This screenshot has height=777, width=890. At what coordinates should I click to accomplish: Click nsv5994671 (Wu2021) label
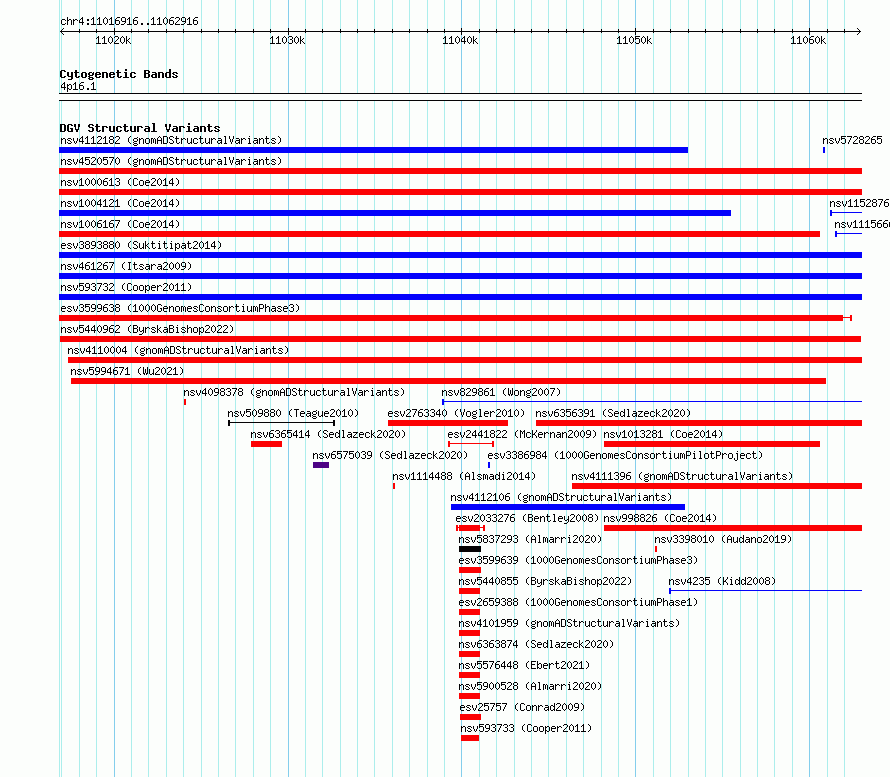point(127,371)
